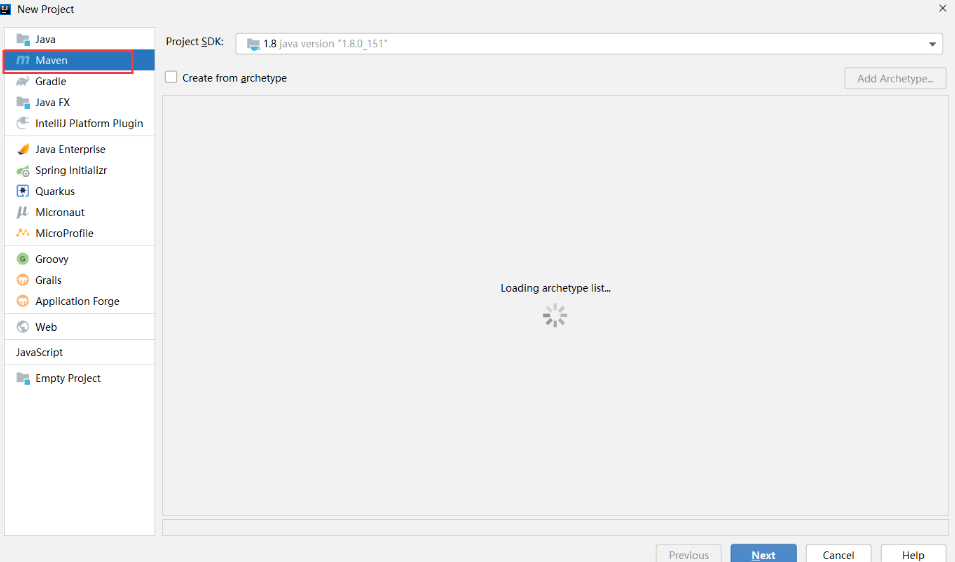955x562 pixels.
Task: Select Web project type label
Action: tap(46, 327)
